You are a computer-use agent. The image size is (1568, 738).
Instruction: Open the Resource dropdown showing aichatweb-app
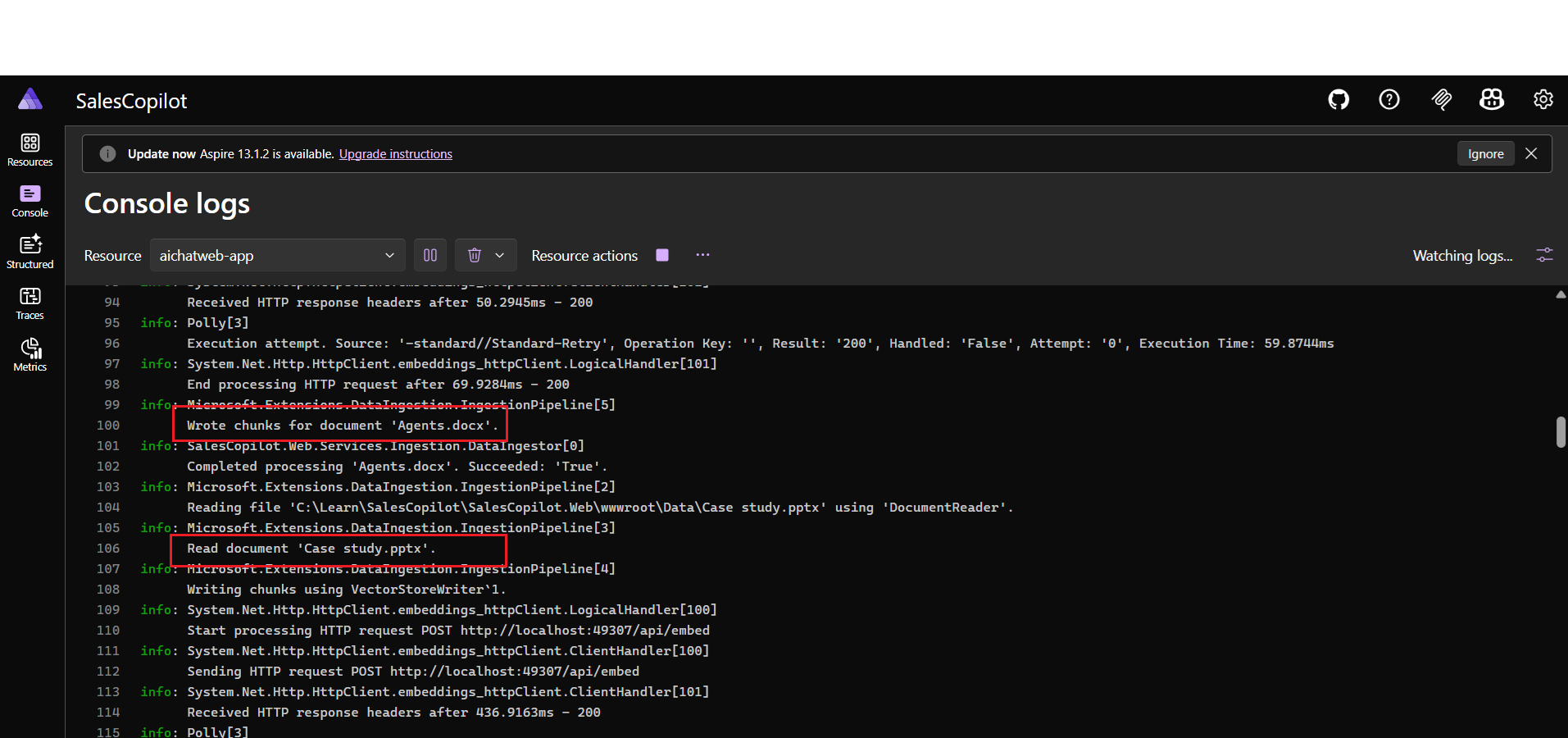277,255
